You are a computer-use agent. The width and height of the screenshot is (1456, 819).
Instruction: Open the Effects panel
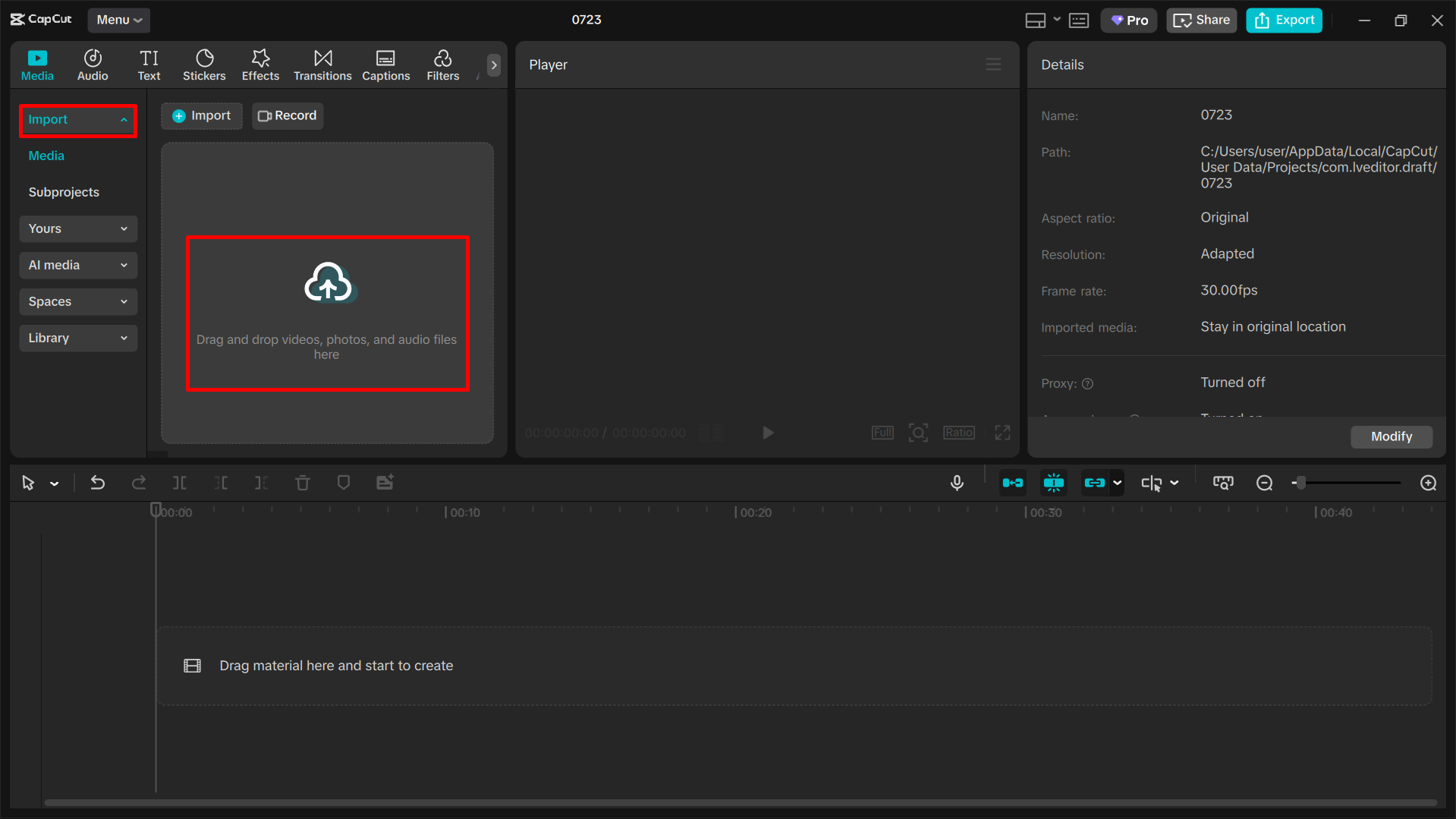[260, 65]
